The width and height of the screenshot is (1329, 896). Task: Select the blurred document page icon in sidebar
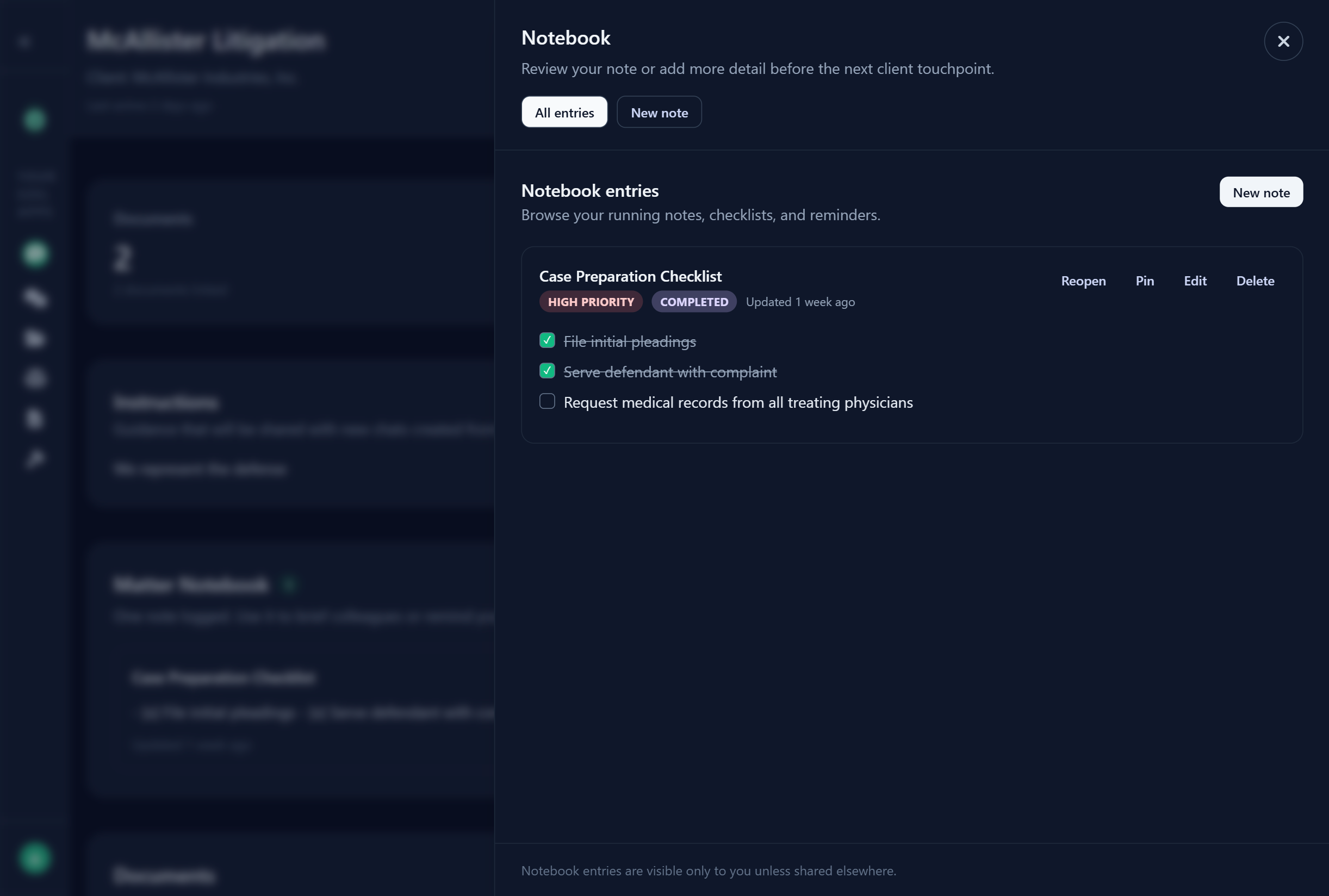[35, 418]
